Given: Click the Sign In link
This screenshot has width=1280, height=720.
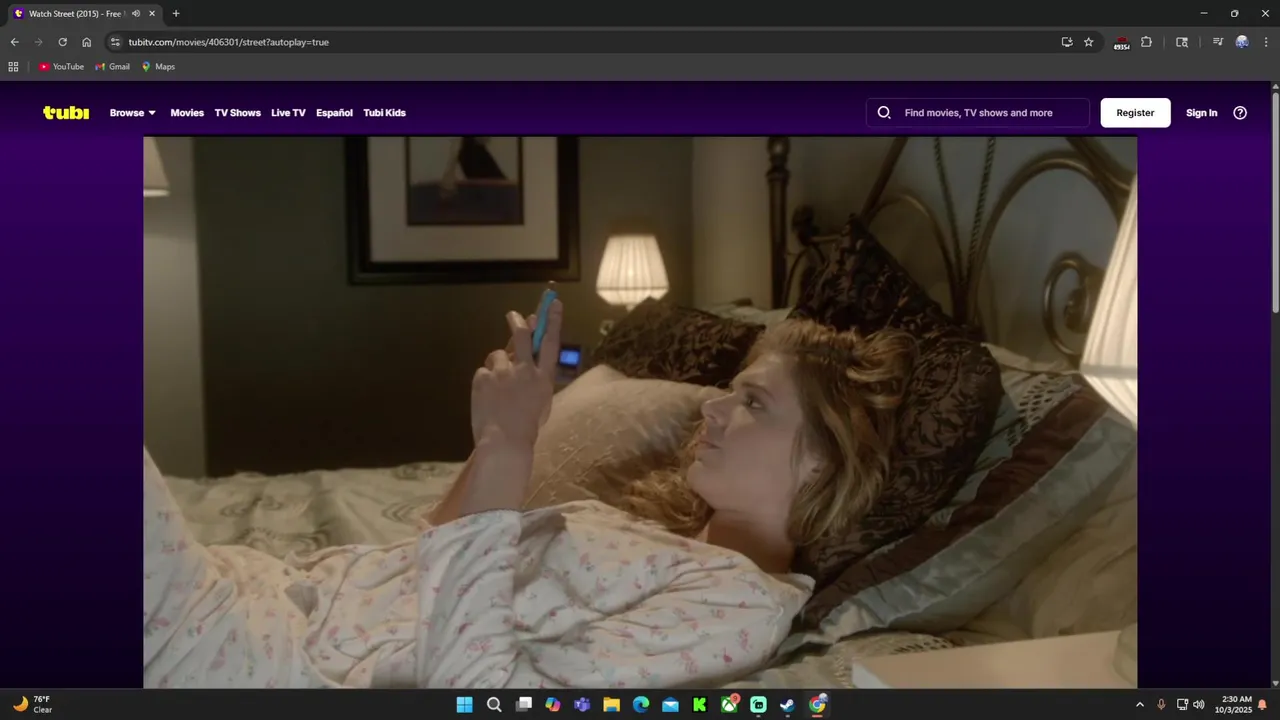Looking at the screenshot, I should point(1201,113).
